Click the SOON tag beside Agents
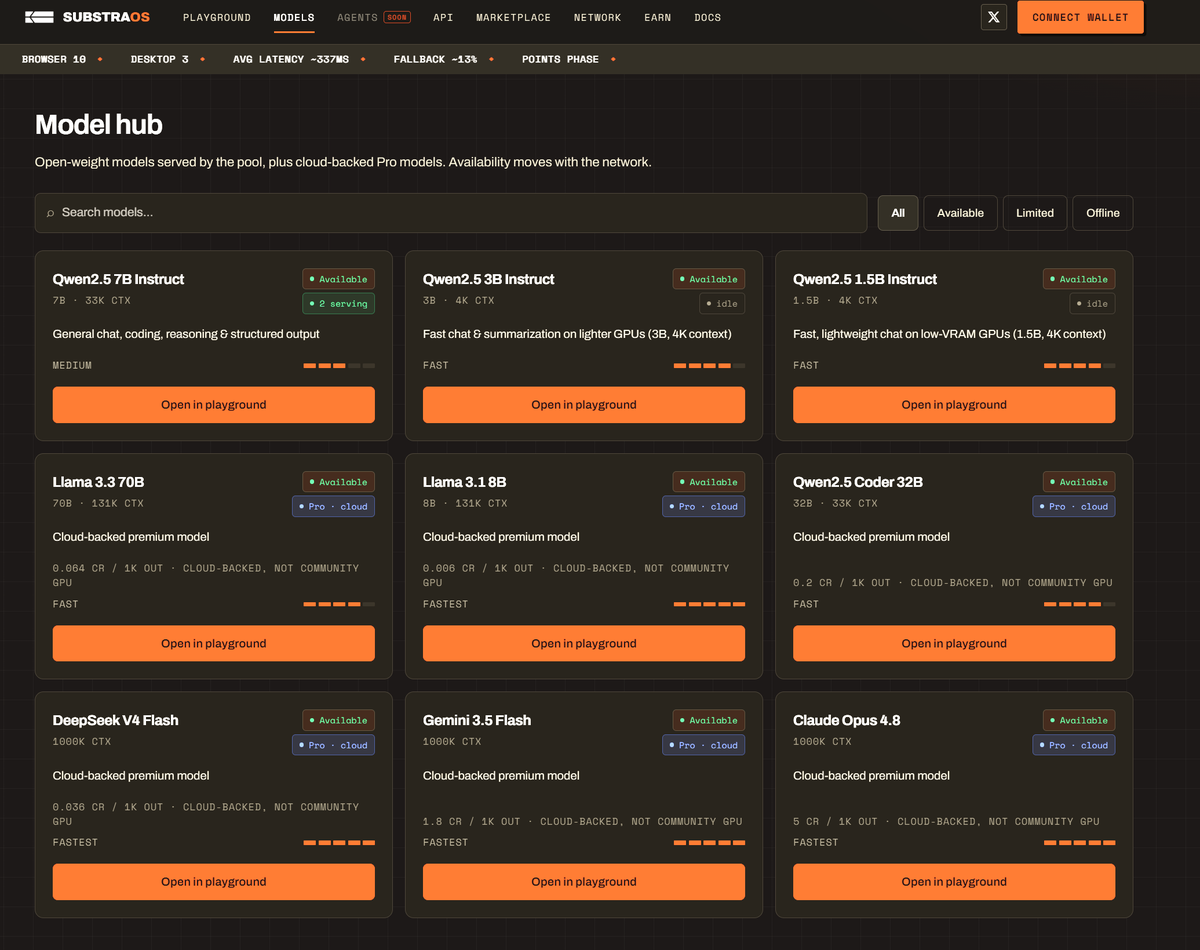This screenshot has height=950, width=1200. click(397, 17)
